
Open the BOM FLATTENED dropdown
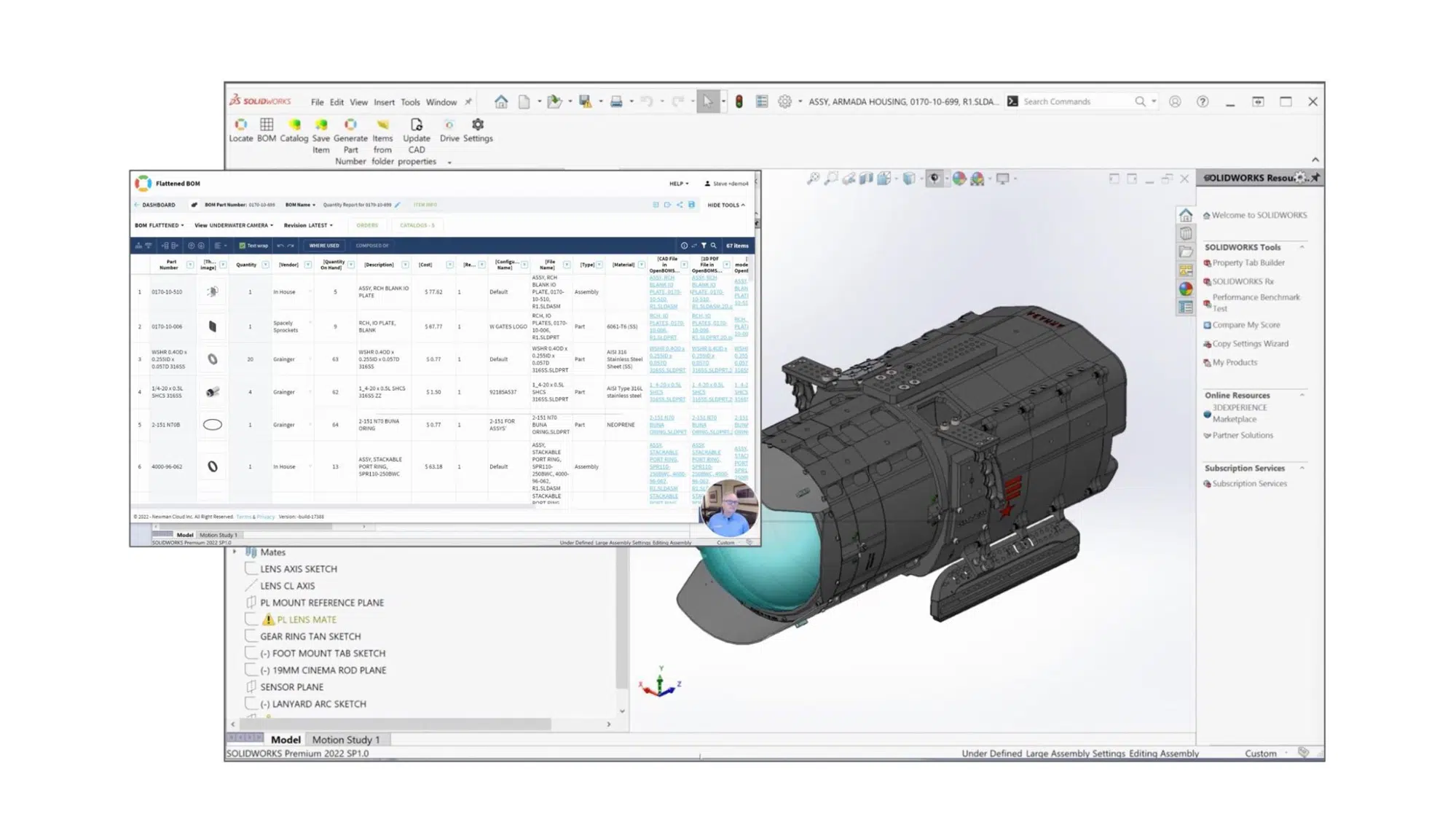(x=160, y=225)
